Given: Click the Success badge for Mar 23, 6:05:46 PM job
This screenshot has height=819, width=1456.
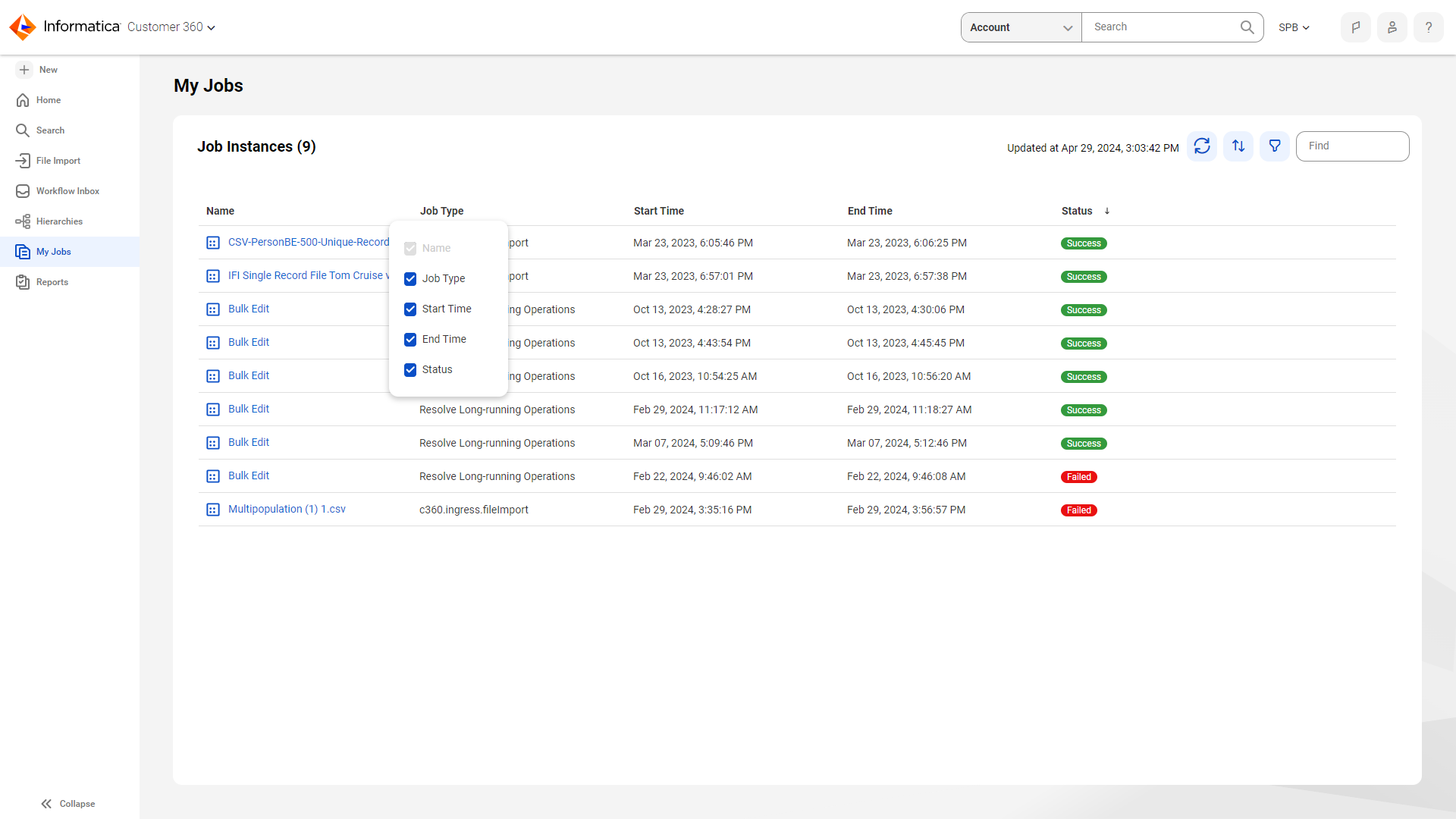Looking at the screenshot, I should 1084,243.
